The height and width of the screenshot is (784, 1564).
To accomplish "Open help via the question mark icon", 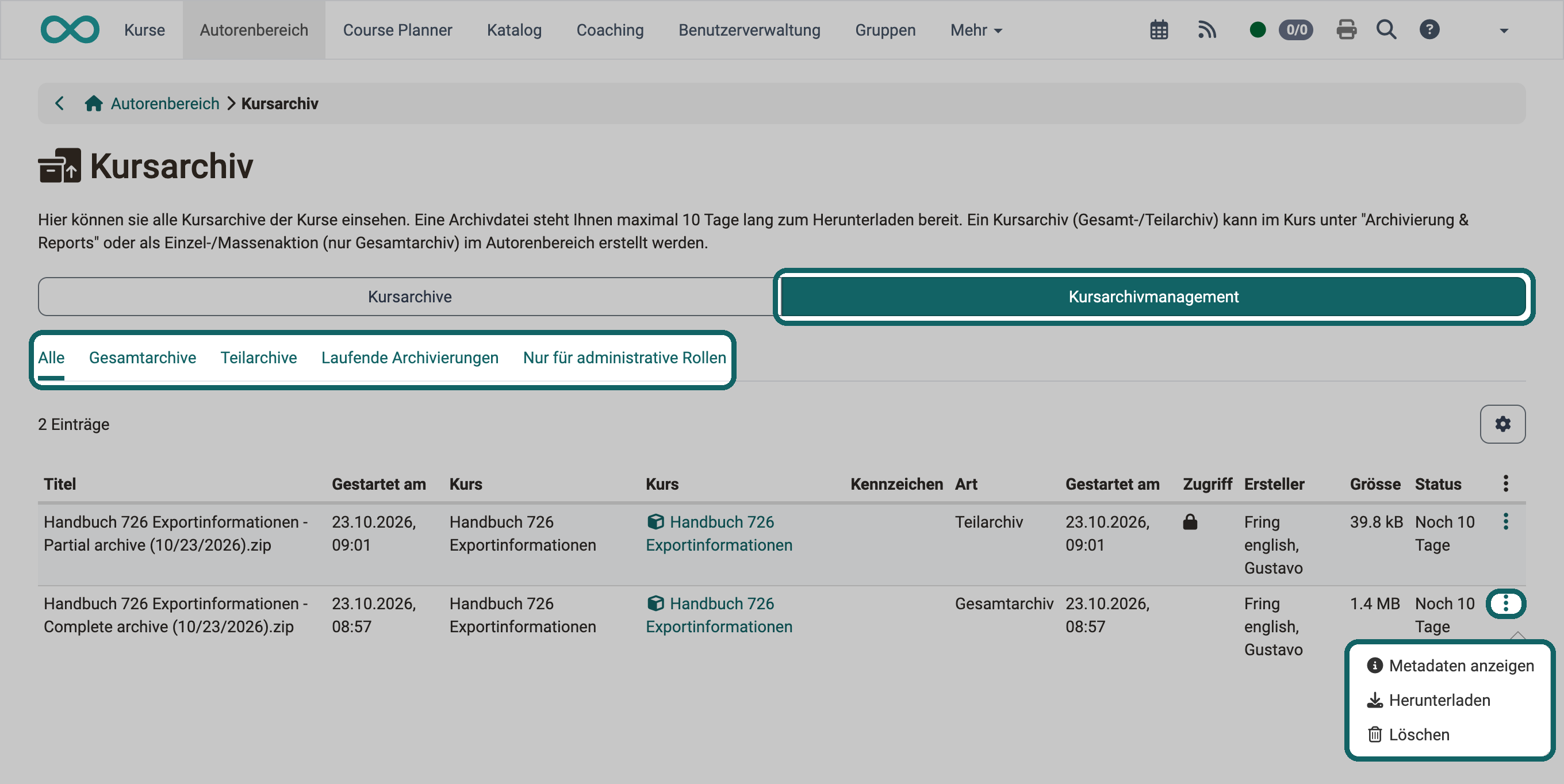I will point(1429,30).
